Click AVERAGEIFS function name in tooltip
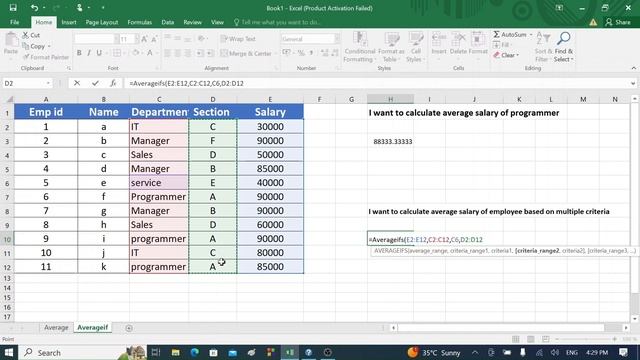The width and height of the screenshot is (640, 360). pos(391,251)
